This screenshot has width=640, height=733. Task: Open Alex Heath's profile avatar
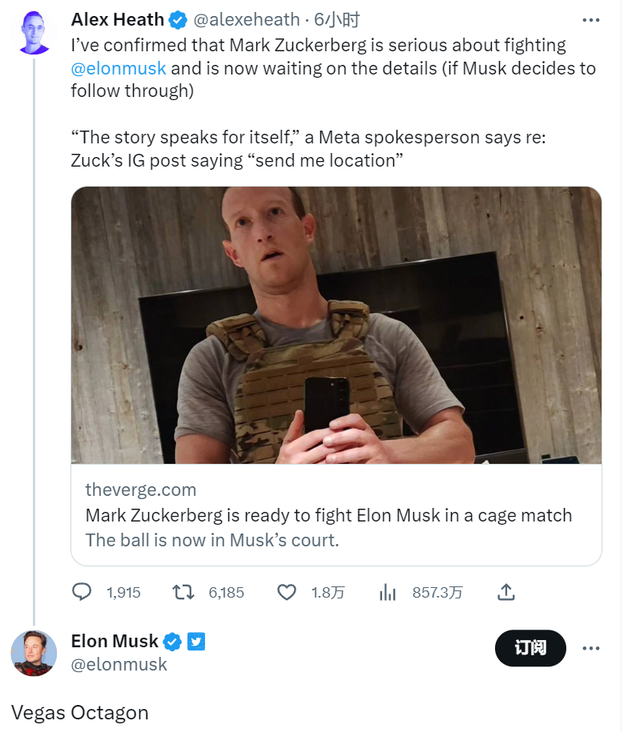[34, 33]
